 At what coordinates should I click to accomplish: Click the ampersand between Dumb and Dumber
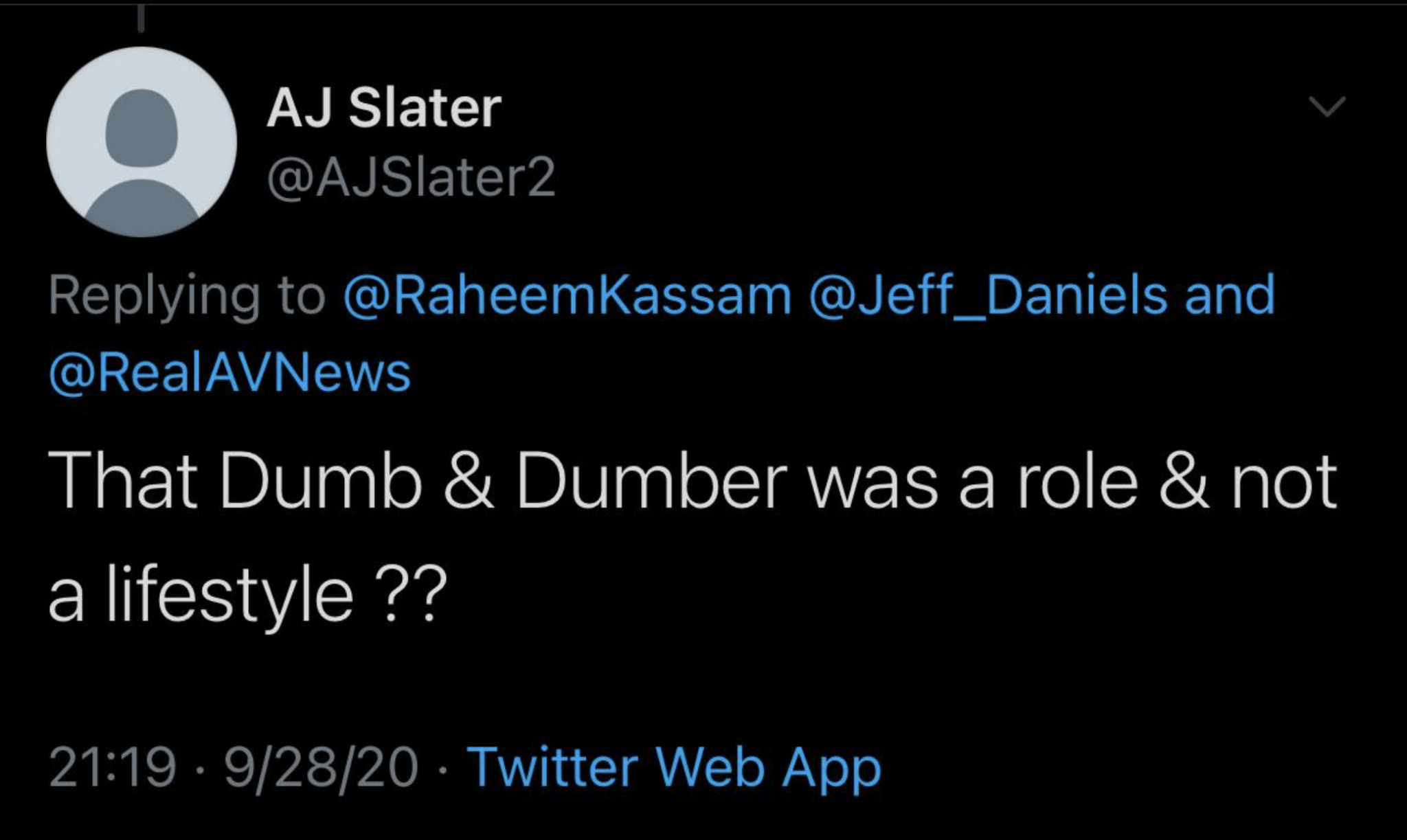tap(468, 481)
